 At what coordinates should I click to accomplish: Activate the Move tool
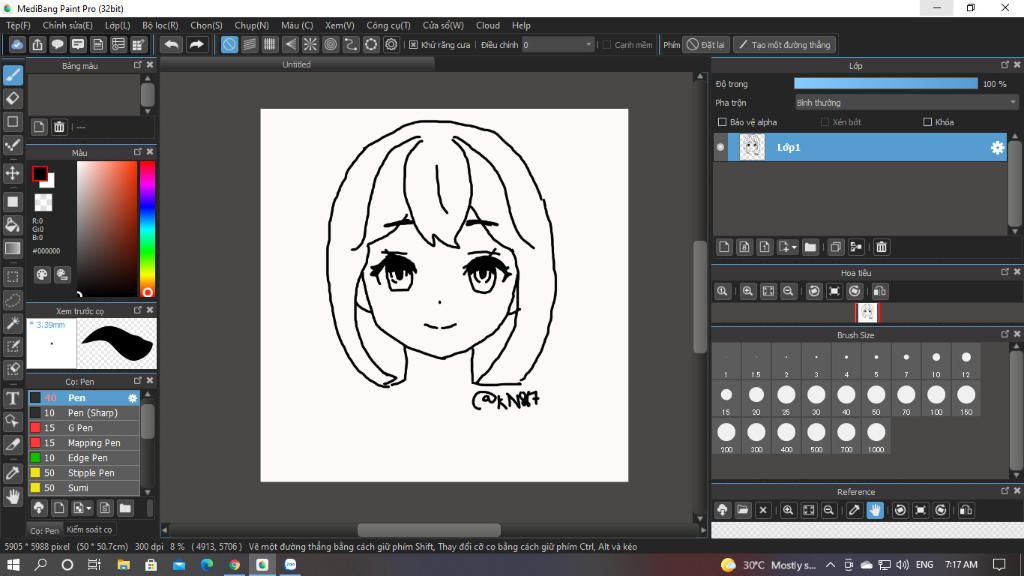(x=12, y=173)
